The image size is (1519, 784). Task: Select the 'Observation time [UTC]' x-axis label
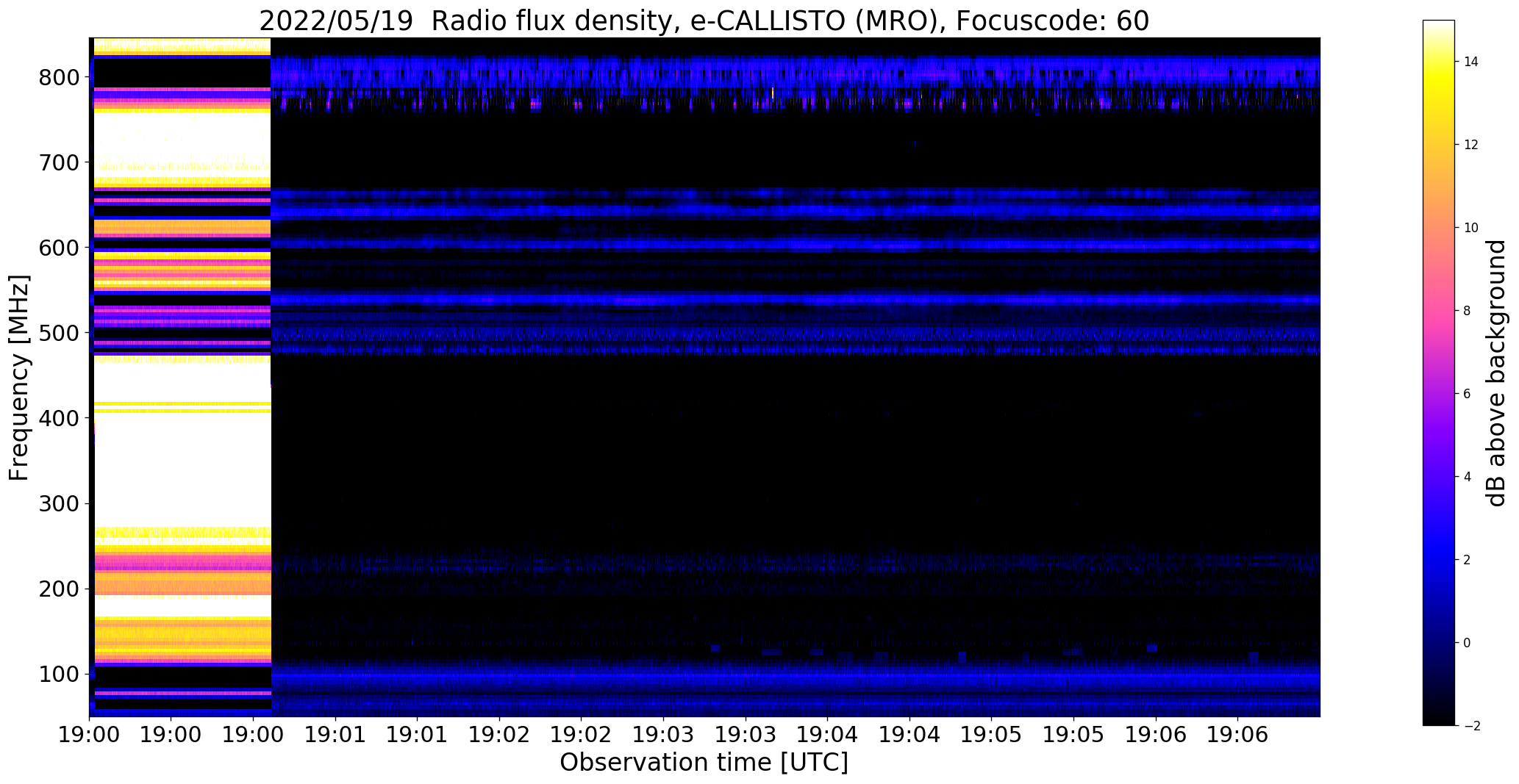704,763
